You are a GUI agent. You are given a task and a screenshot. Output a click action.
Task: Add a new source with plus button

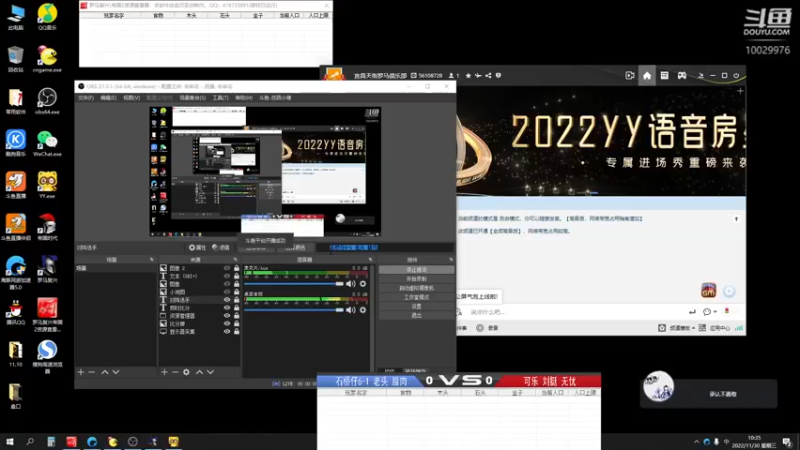164,372
